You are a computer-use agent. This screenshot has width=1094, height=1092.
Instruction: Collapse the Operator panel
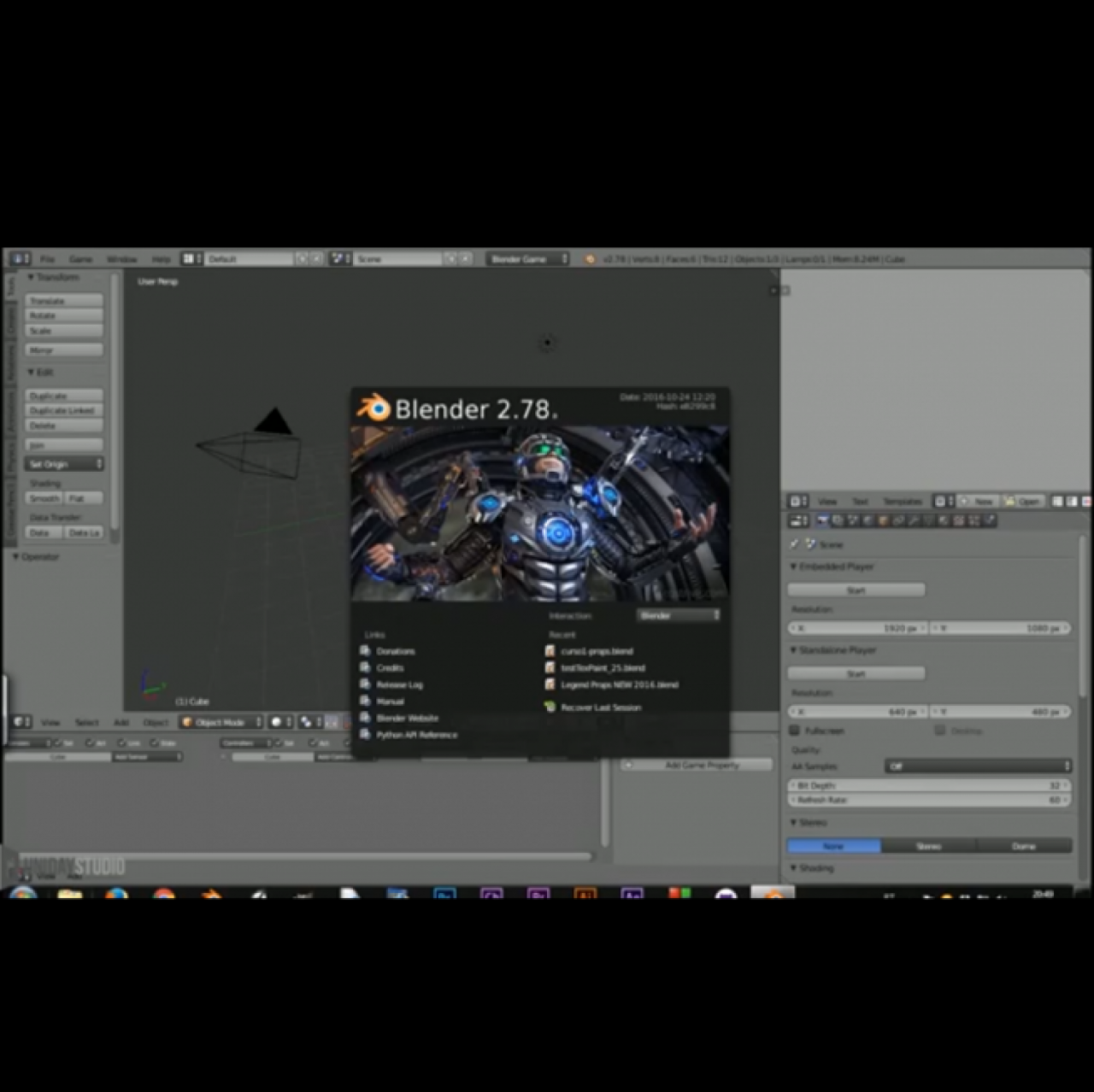tap(16, 557)
